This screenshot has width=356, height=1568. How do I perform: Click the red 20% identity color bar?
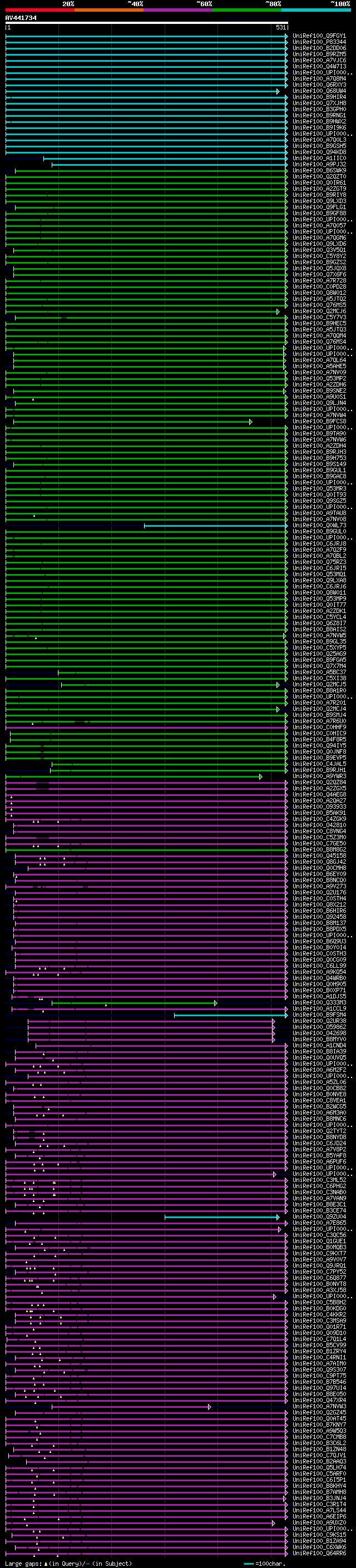pyautogui.click(x=39, y=10)
